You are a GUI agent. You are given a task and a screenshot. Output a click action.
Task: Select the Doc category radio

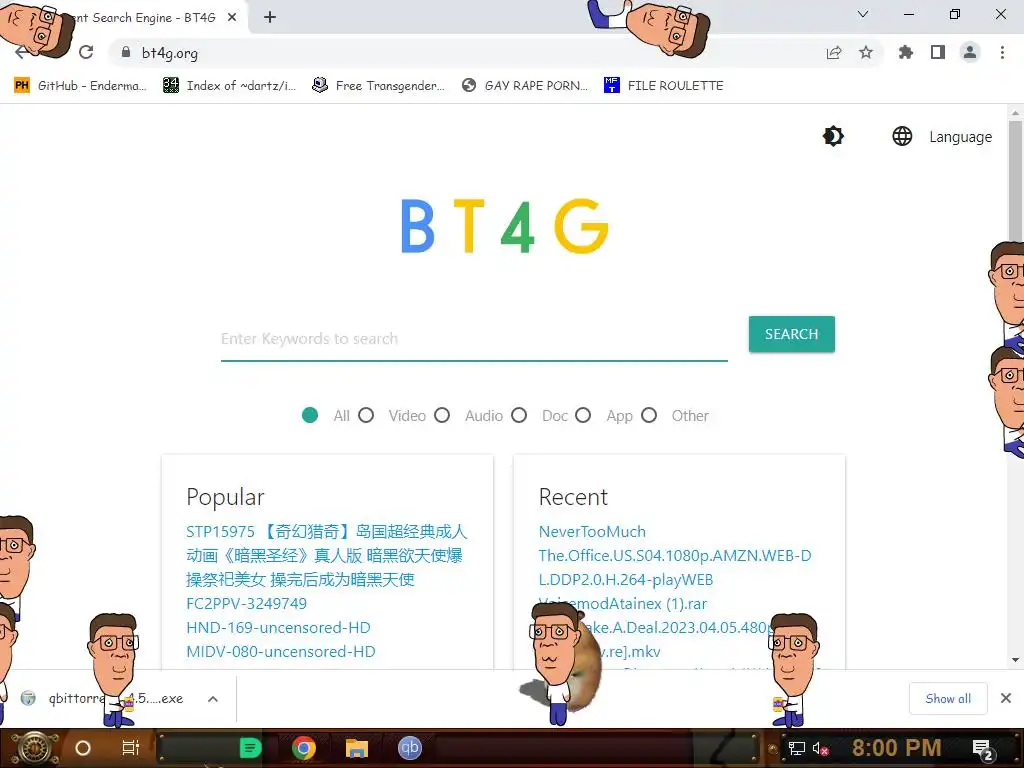point(519,415)
